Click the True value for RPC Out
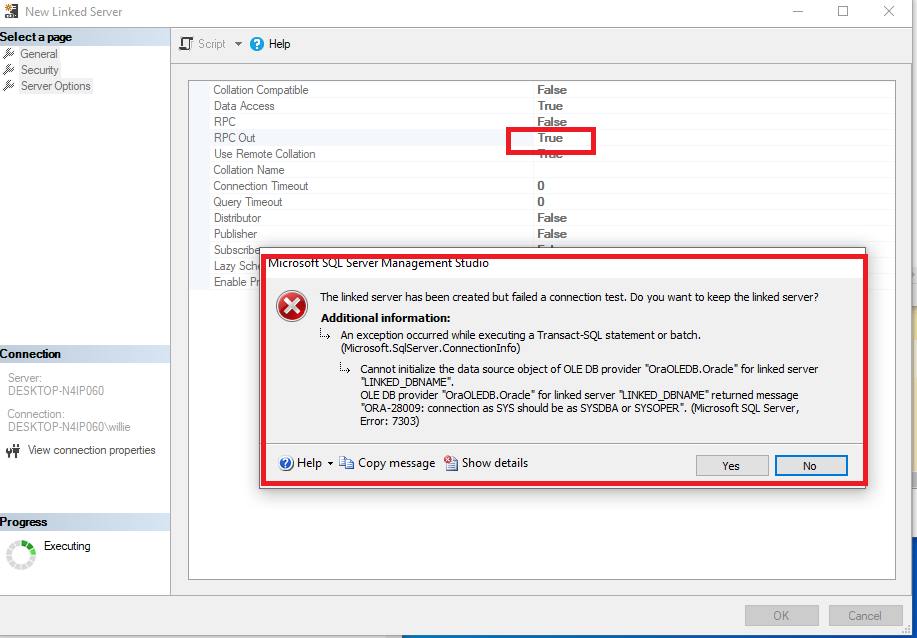The width and height of the screenshot is (917, 638). pyautogui.click(x=550, y=138)
